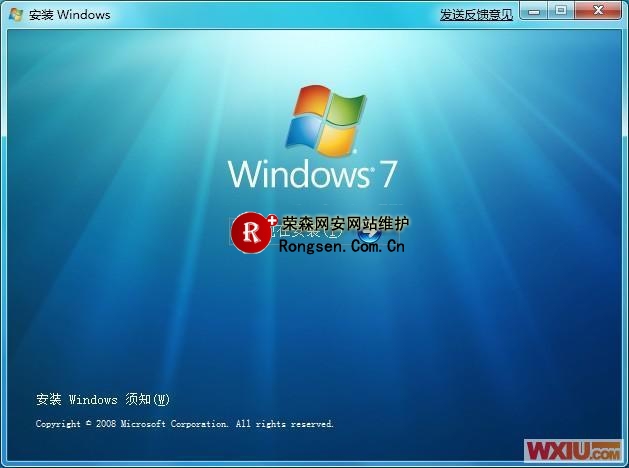629x468 pixels.
Task: Maximize the 安装 Windows window
Action: [x=561, y=11]
